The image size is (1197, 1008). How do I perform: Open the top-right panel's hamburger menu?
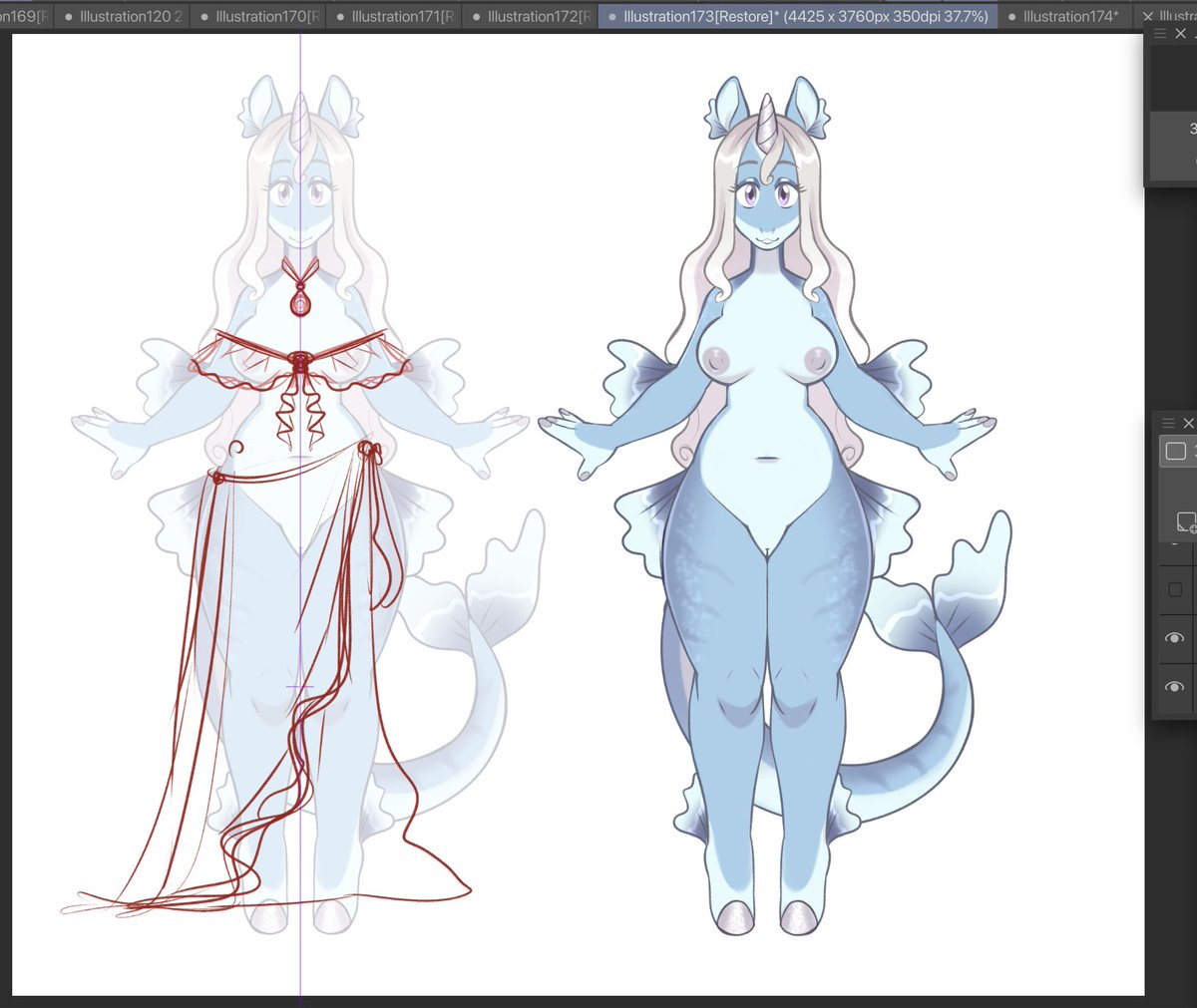coord(1160,33)
